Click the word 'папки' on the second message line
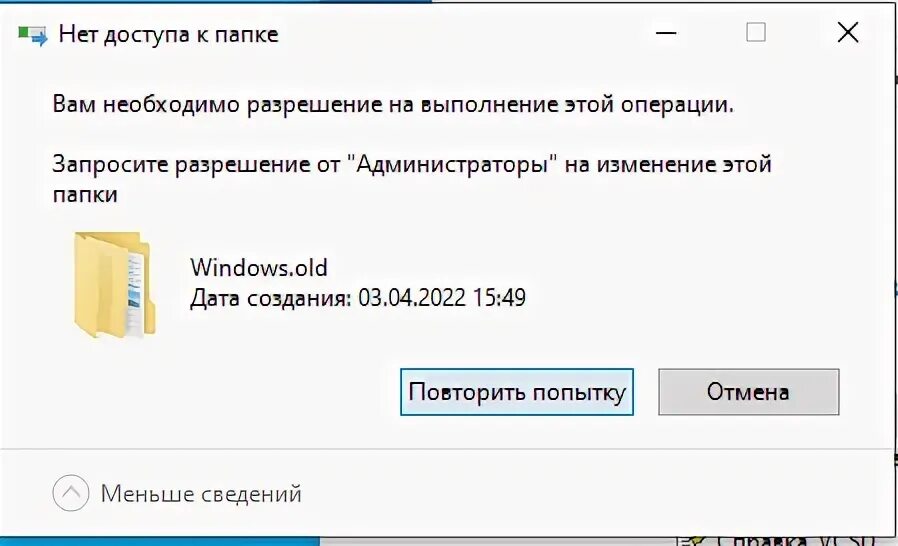Viewport: 898px width, 546px height. [85, 195]
